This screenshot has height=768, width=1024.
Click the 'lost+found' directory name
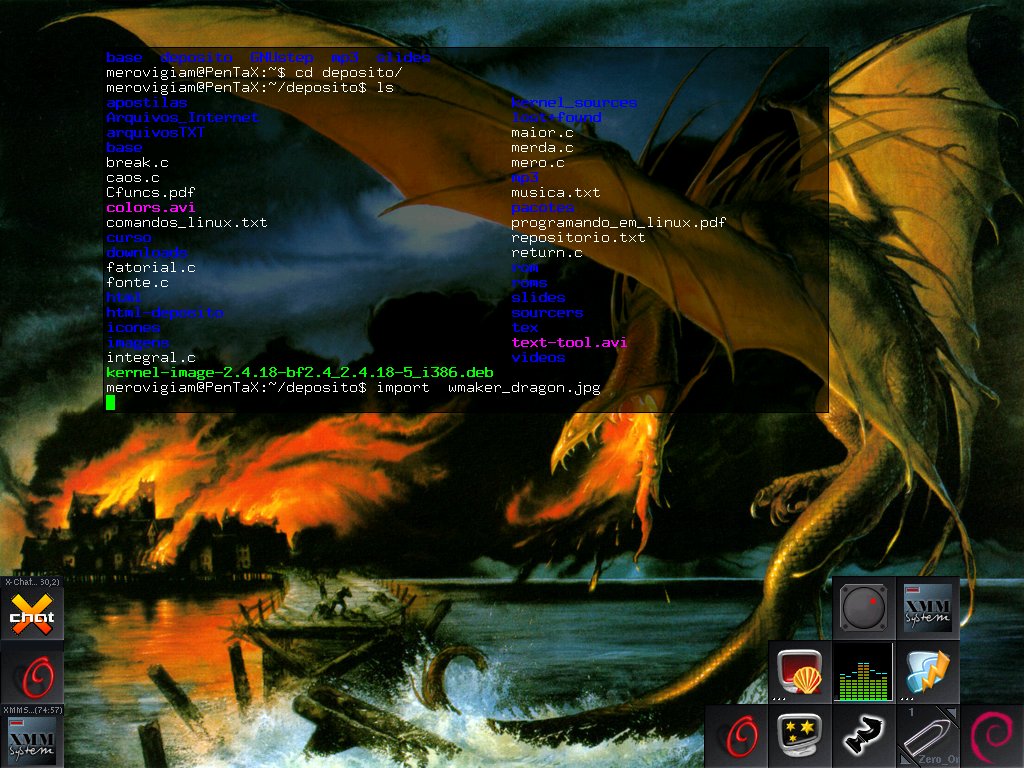[x=556, y=118]
